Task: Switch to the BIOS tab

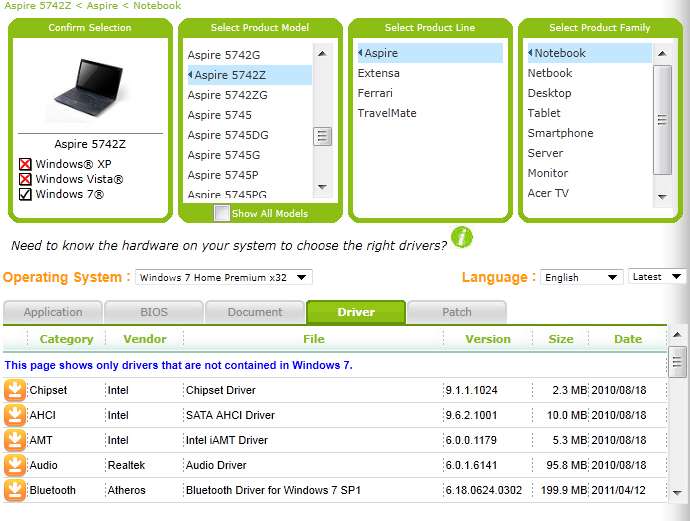Action: click(154, 312)
